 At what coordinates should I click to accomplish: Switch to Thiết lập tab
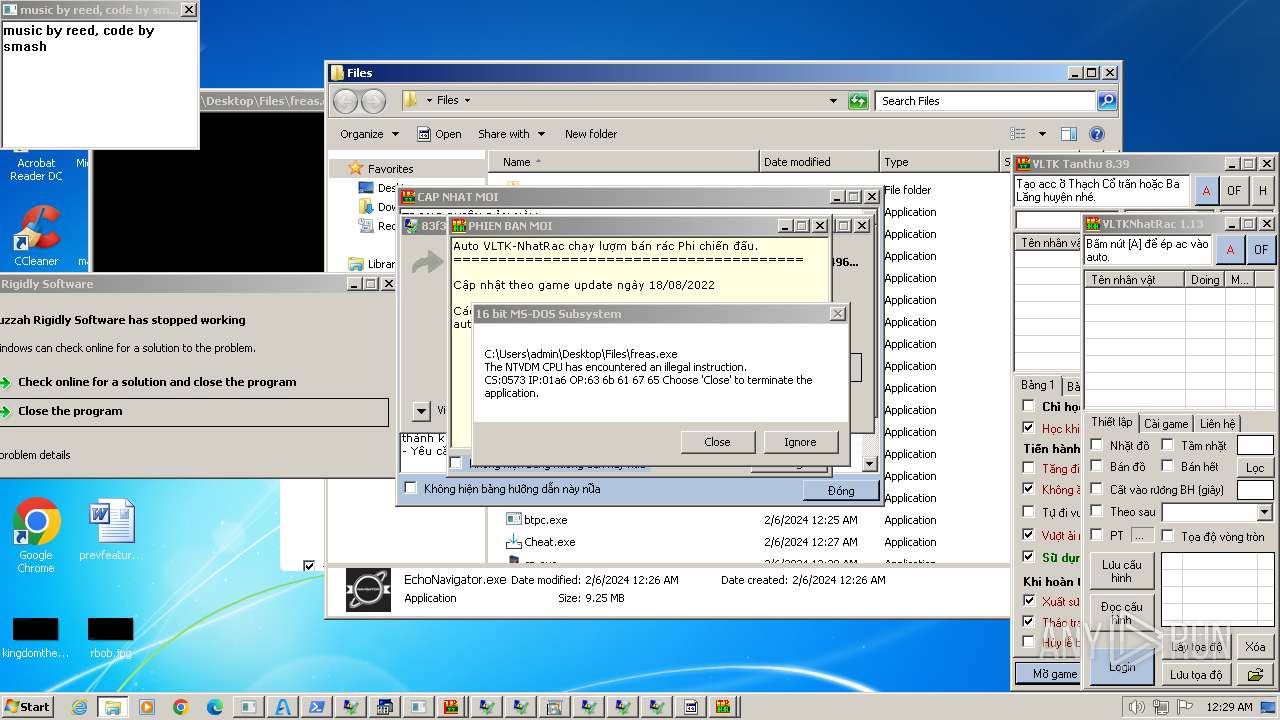tap(1111, 423)
